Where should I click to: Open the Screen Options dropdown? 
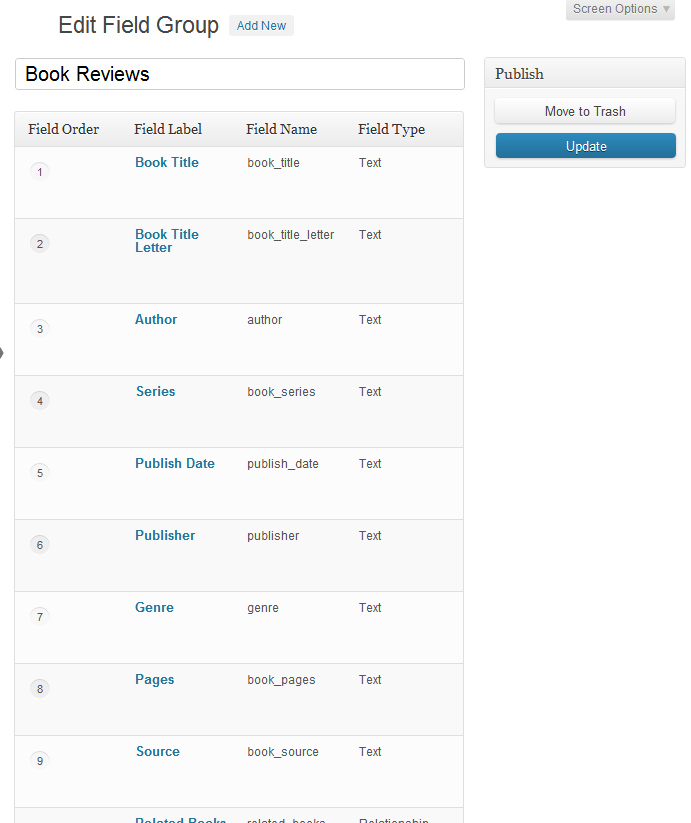(x=621, y=9)
